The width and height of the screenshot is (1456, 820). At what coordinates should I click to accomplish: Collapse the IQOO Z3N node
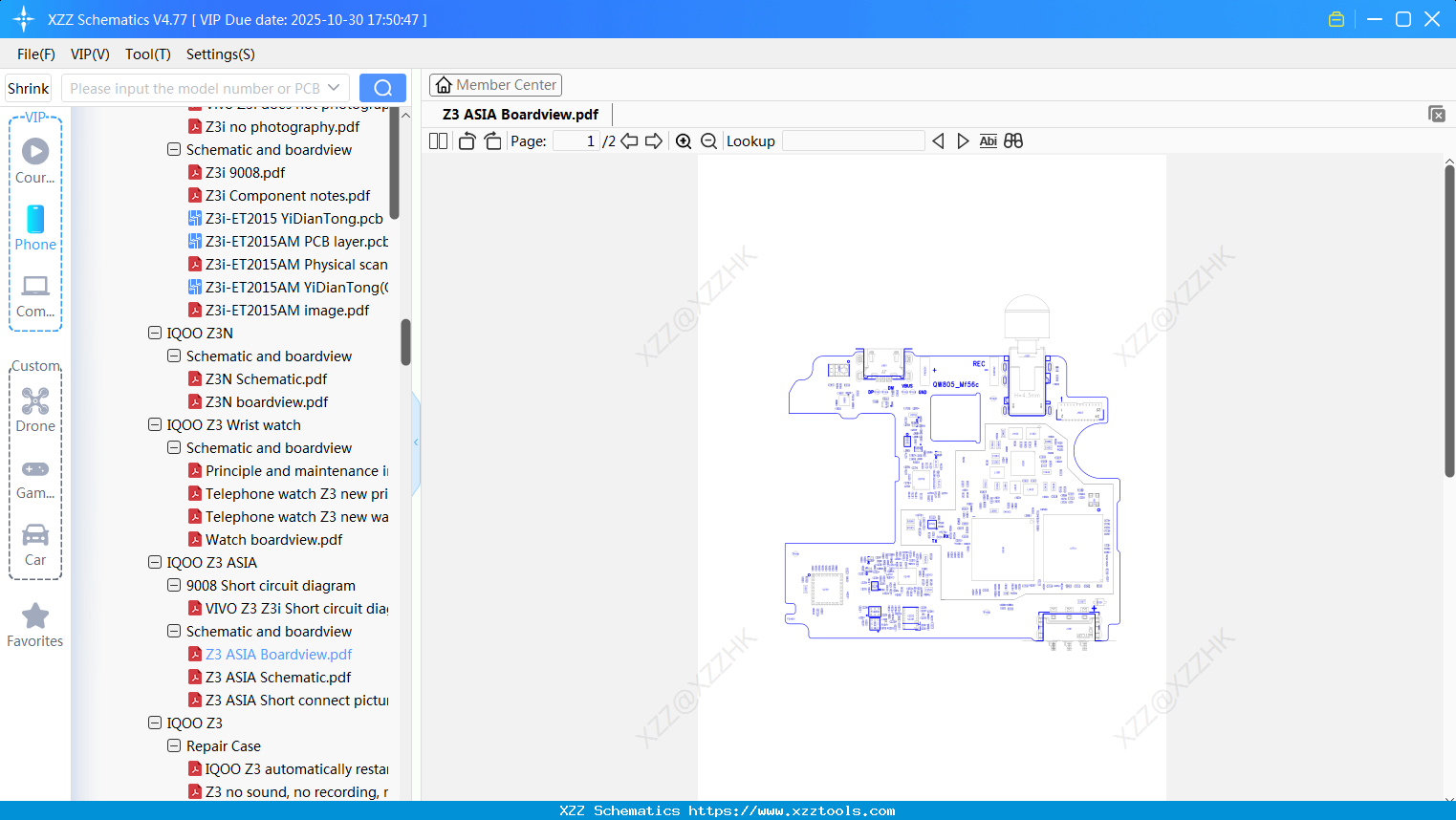[x=155, y=334]
